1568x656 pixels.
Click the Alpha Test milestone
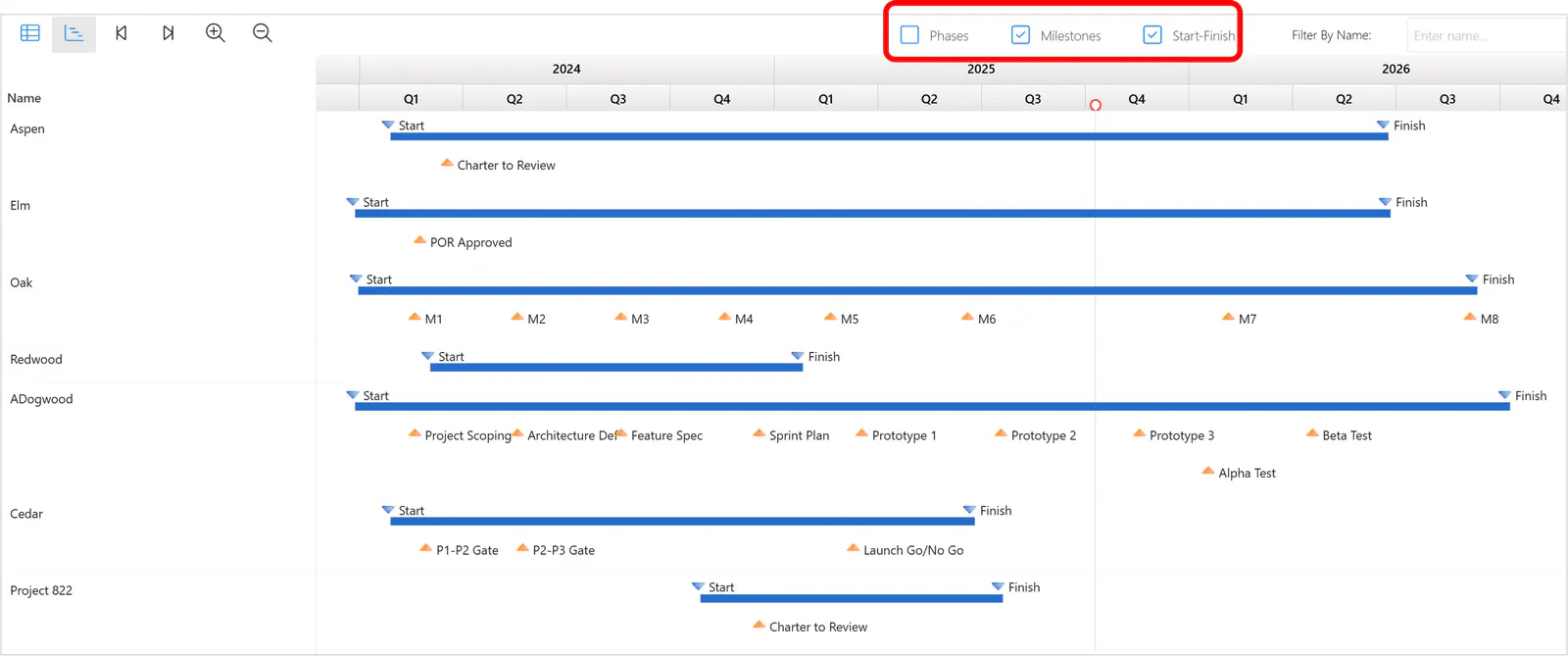pos(1208,472)
